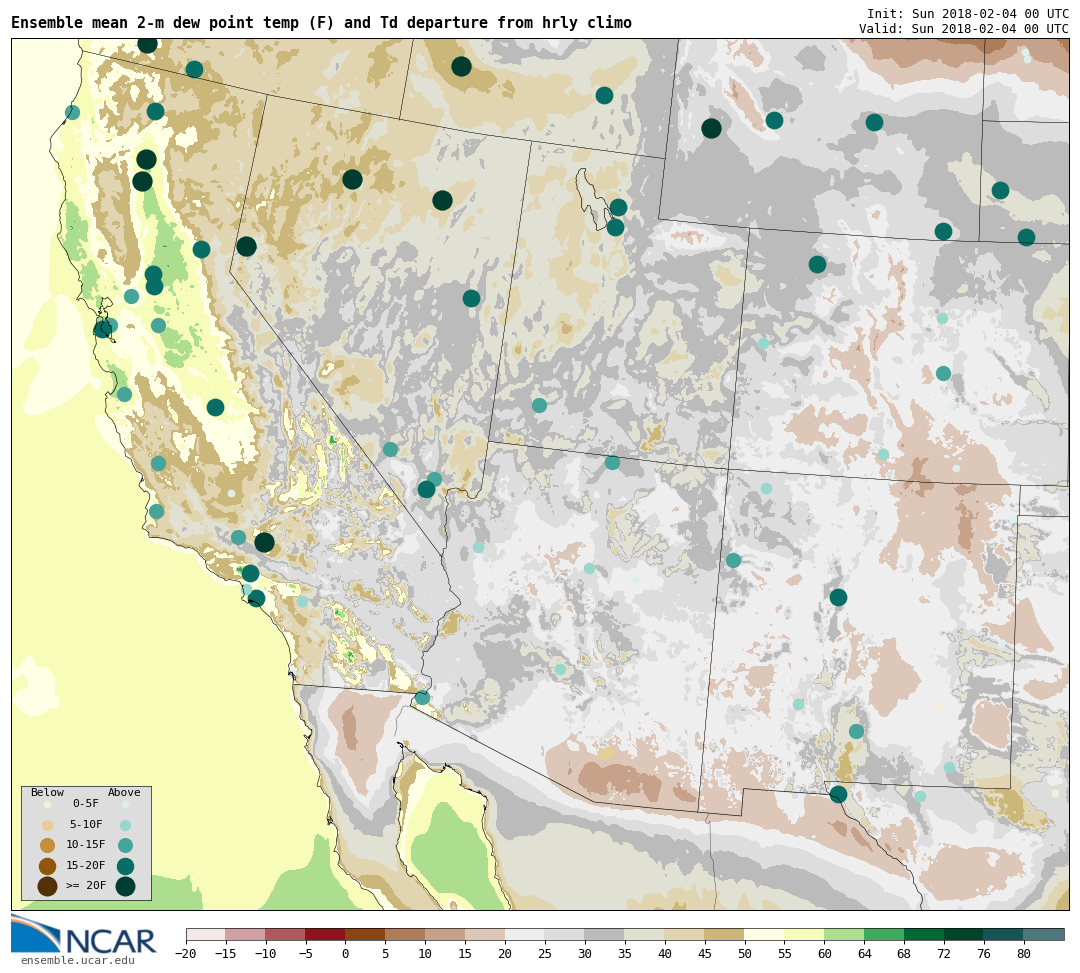Viewport: 1080px width, 973px height.
Task: Pick the 10-15F Above legend marker
Action: (x=125, y=845)
